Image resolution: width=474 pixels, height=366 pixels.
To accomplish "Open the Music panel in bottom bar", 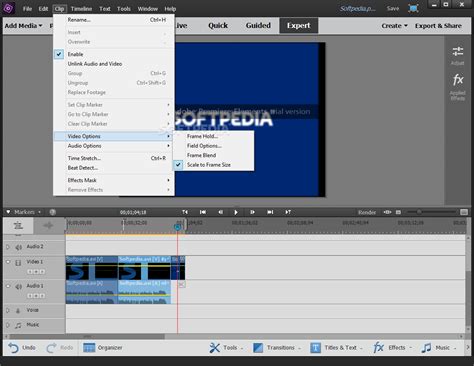I will (438, 348).
